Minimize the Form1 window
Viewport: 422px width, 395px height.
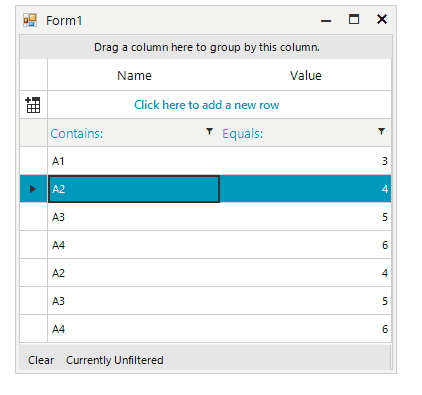tap(326, 20)
